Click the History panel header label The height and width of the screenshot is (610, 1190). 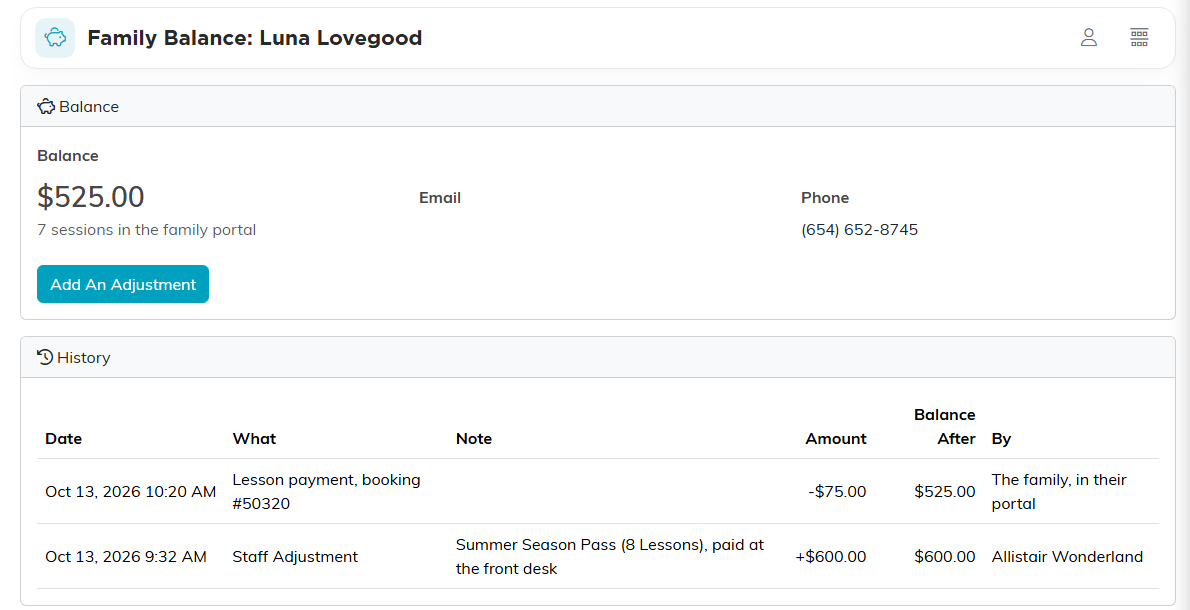tap(83, 357)
